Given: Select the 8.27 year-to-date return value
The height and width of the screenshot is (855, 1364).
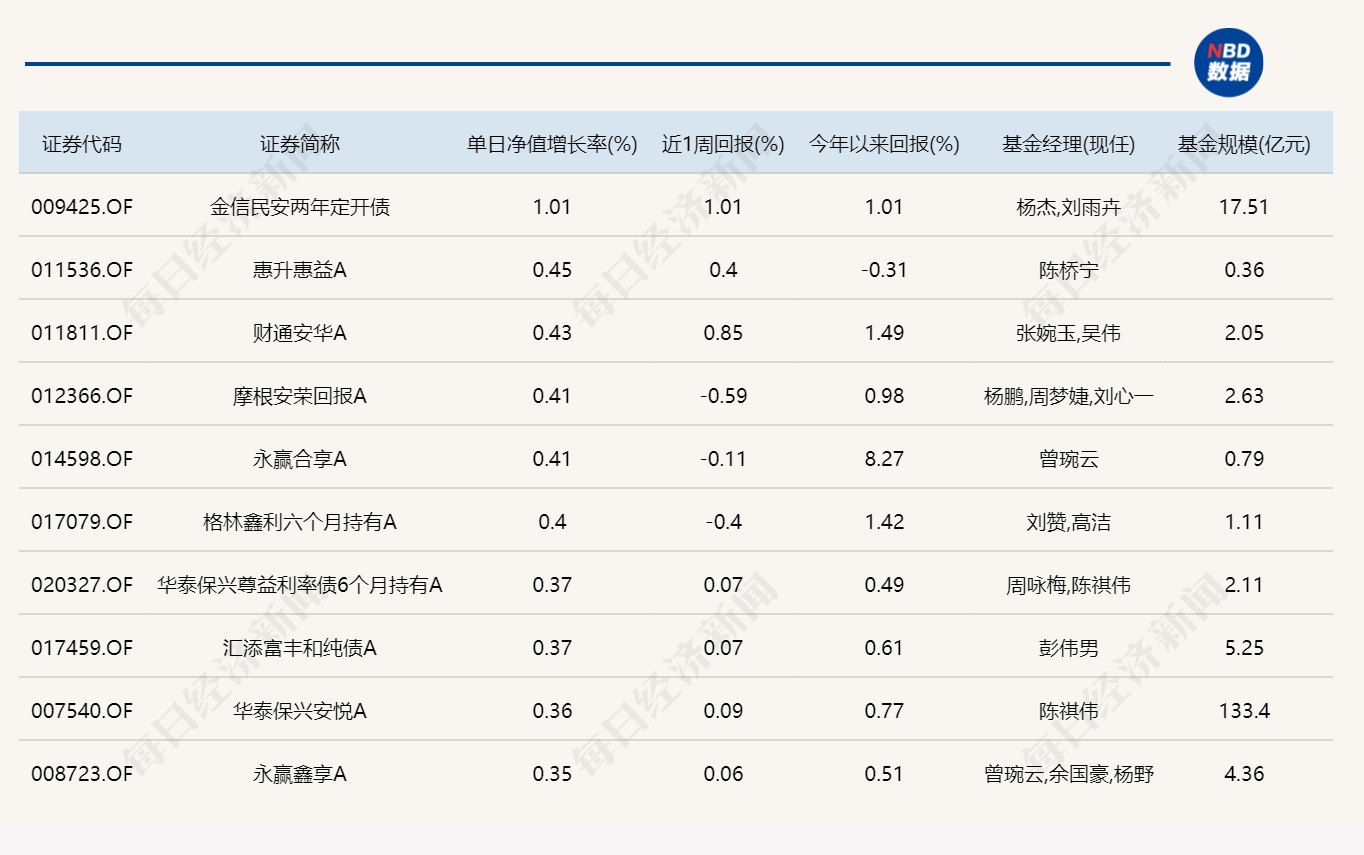Looking at the screenshot, I should tap(884, 459).
